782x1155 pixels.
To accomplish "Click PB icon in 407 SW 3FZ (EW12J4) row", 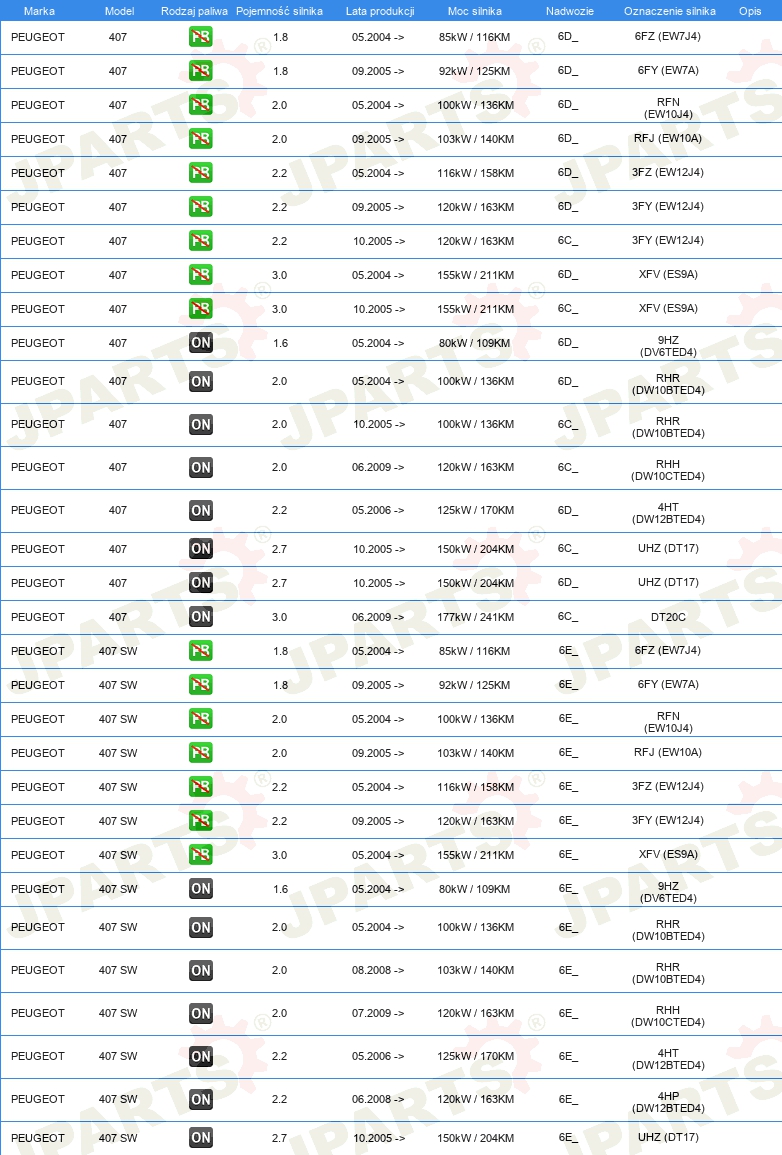I will tap(200, 787).
